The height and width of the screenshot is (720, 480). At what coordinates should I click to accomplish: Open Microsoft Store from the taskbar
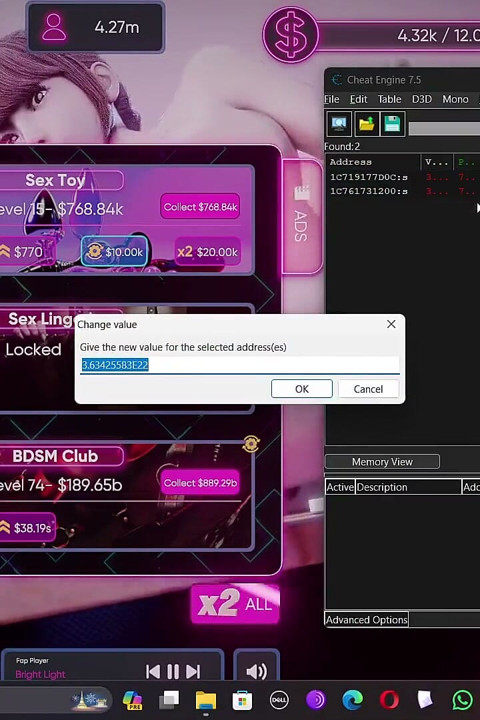coord(242,700)
